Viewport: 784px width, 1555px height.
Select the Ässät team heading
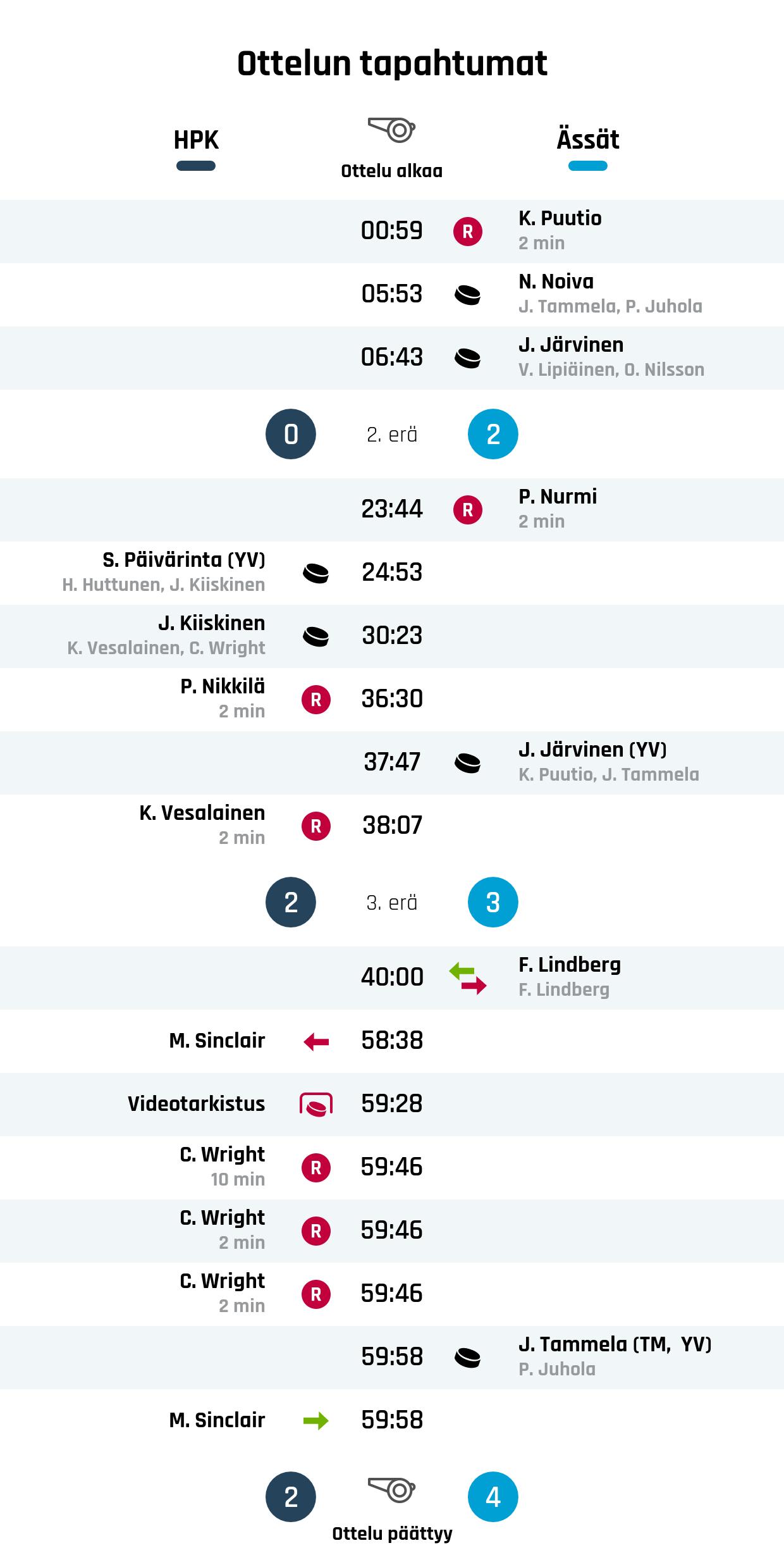tap(588, 140)
